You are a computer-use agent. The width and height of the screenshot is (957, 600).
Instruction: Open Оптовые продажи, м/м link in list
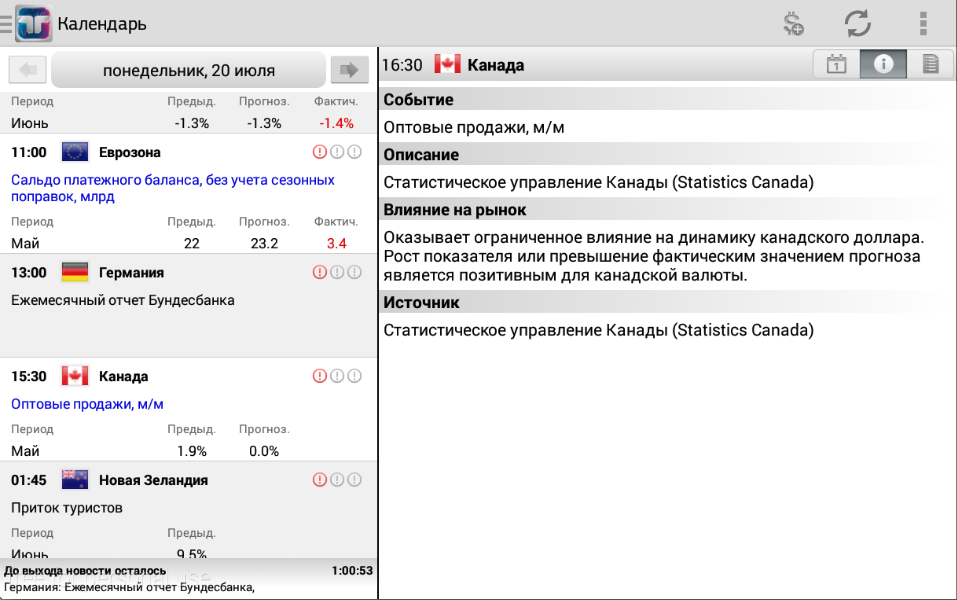pyautogui.click(x=87, y=404)
